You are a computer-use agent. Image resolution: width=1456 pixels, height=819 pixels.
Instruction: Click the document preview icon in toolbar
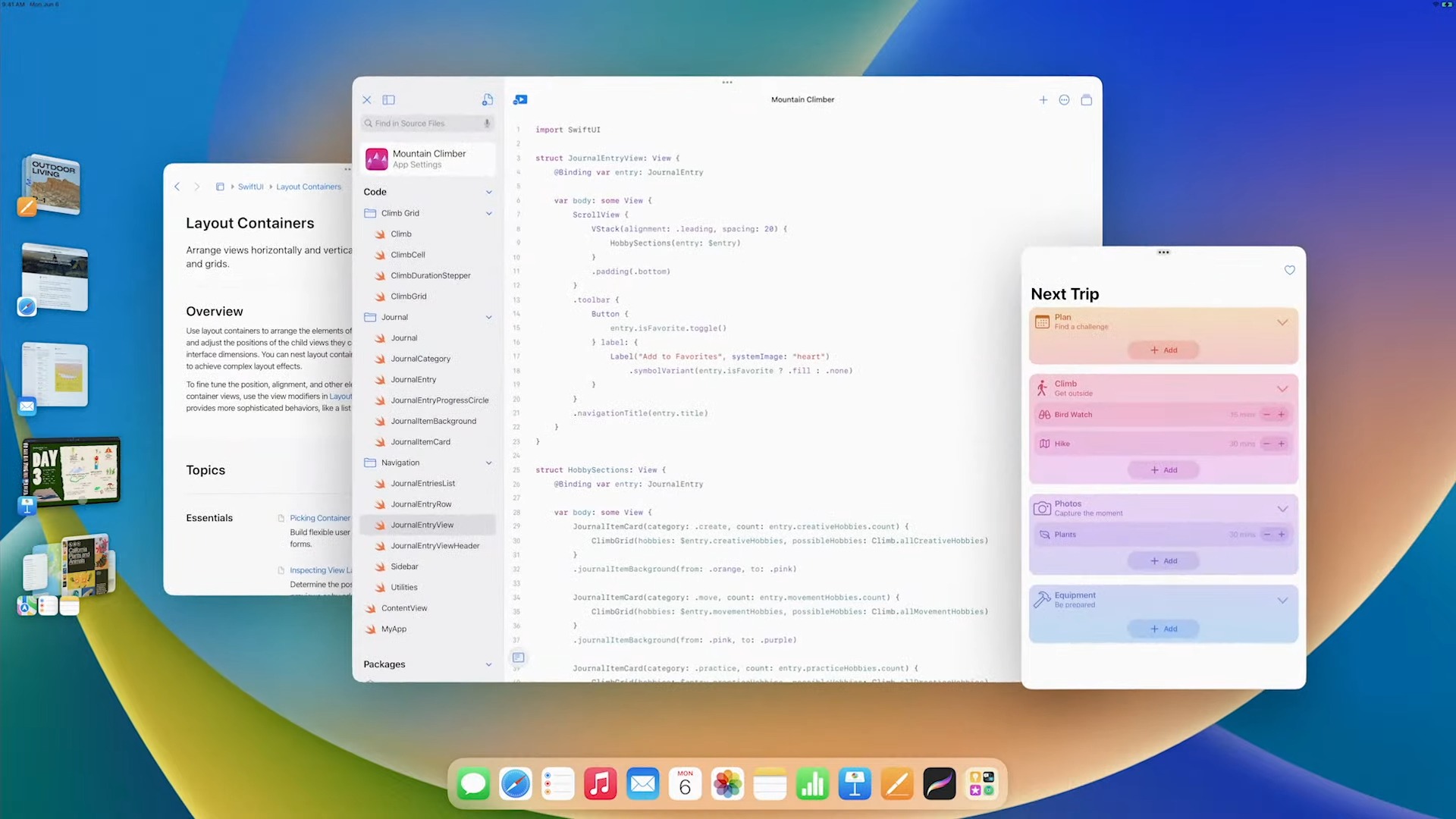pos(487,99)
